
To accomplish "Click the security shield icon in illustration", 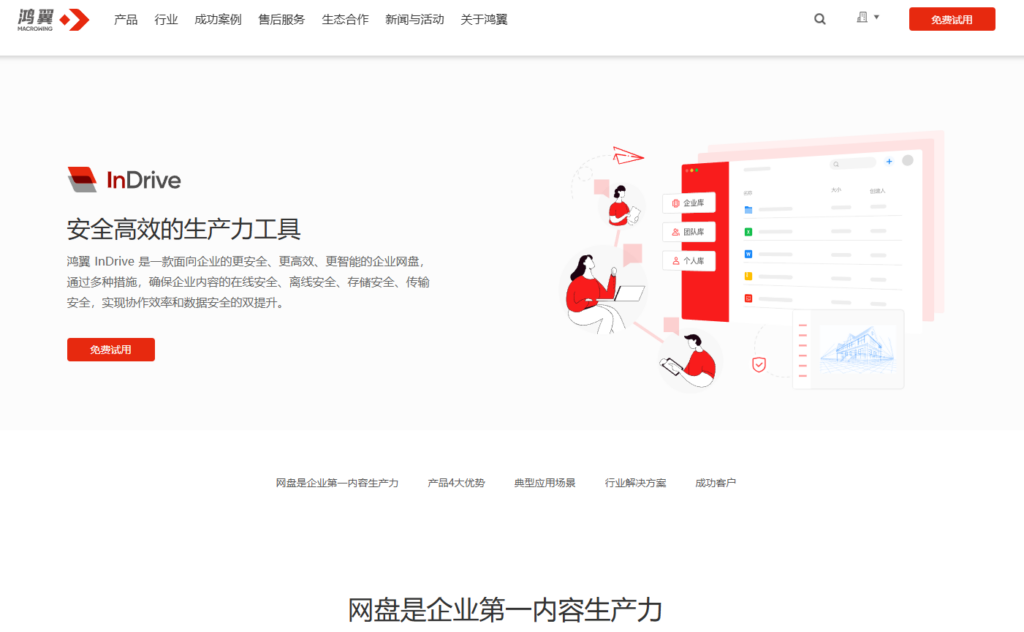I will click(759, 364).
